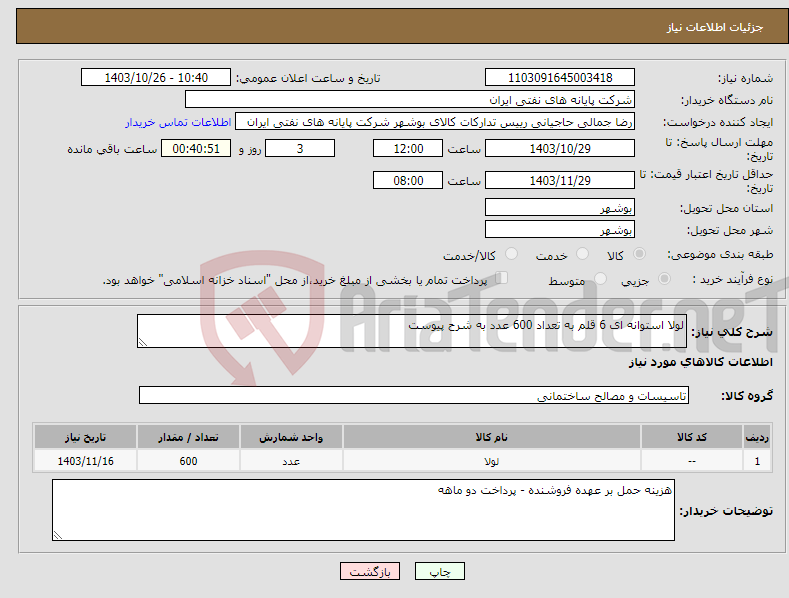Select the متوسط purchase type radio
This screenshot has width=789, height=598.
[x=600, y=278]
